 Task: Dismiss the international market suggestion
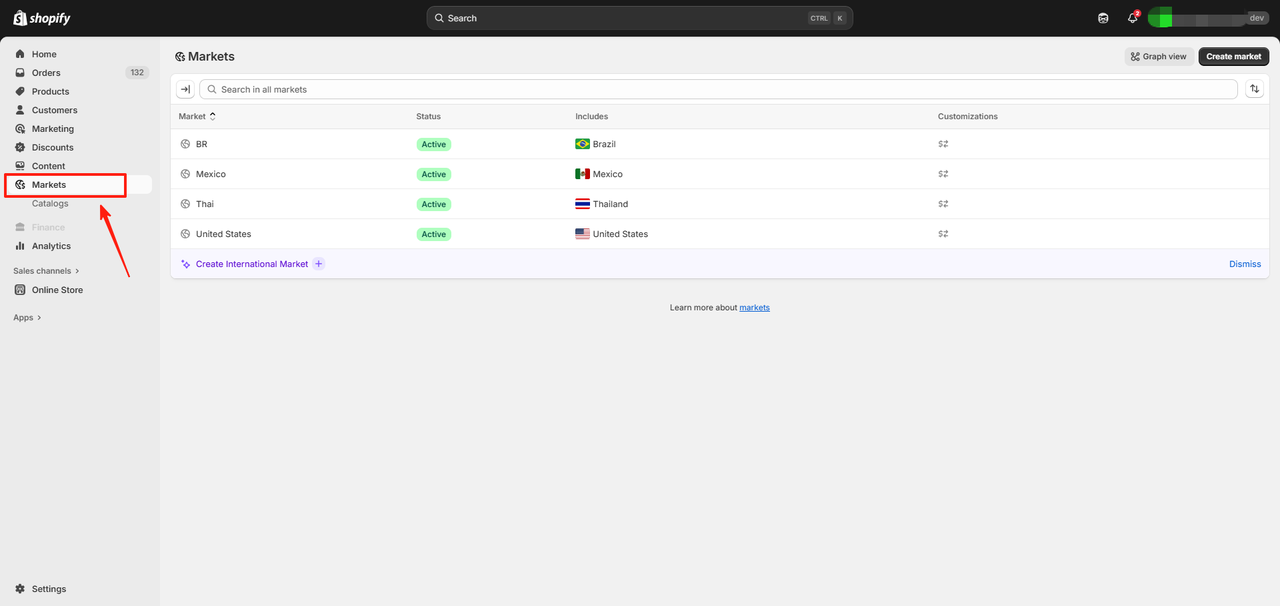pyautogui.click(x=1244, y=264)
